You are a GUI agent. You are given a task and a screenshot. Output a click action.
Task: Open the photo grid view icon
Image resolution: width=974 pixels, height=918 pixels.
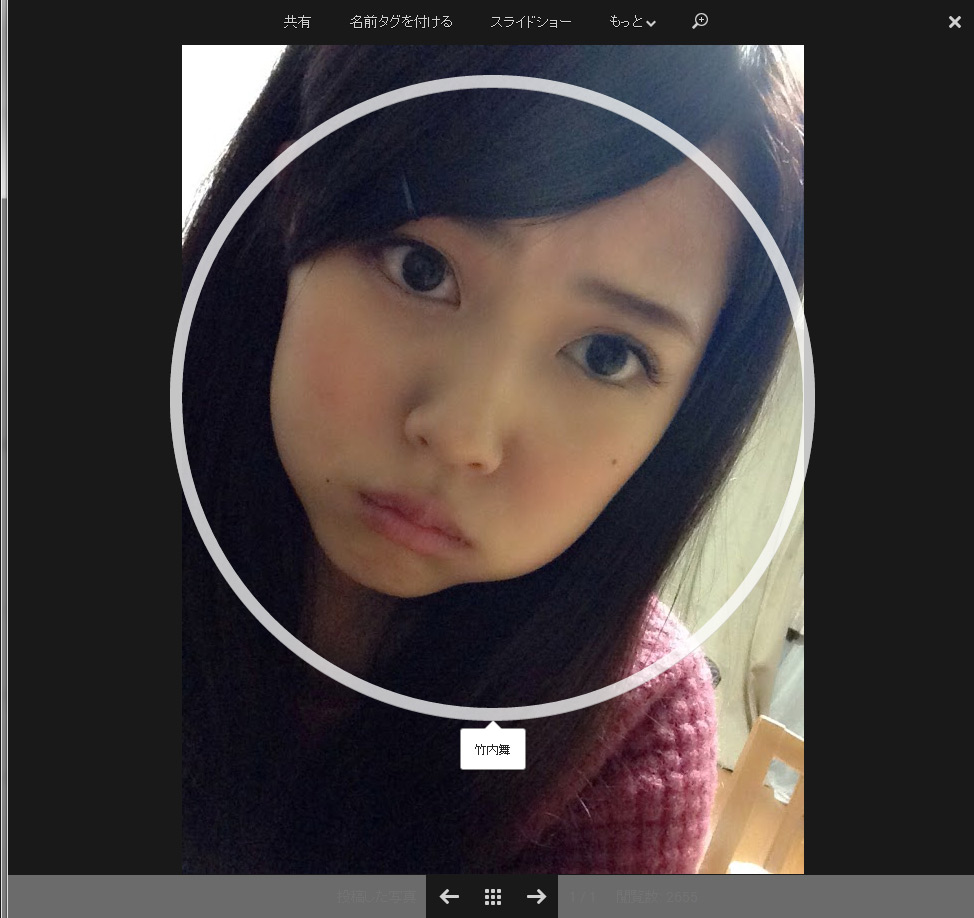pyautogui.click(x=493, y=896)
